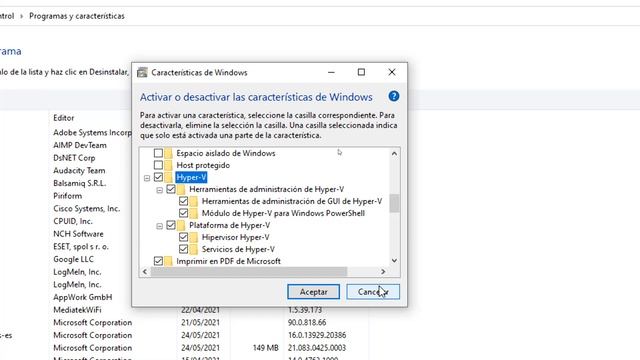Collapse the Hyper-V tree node
This screenshot has width=640, height=360.
tap(147, 178)
